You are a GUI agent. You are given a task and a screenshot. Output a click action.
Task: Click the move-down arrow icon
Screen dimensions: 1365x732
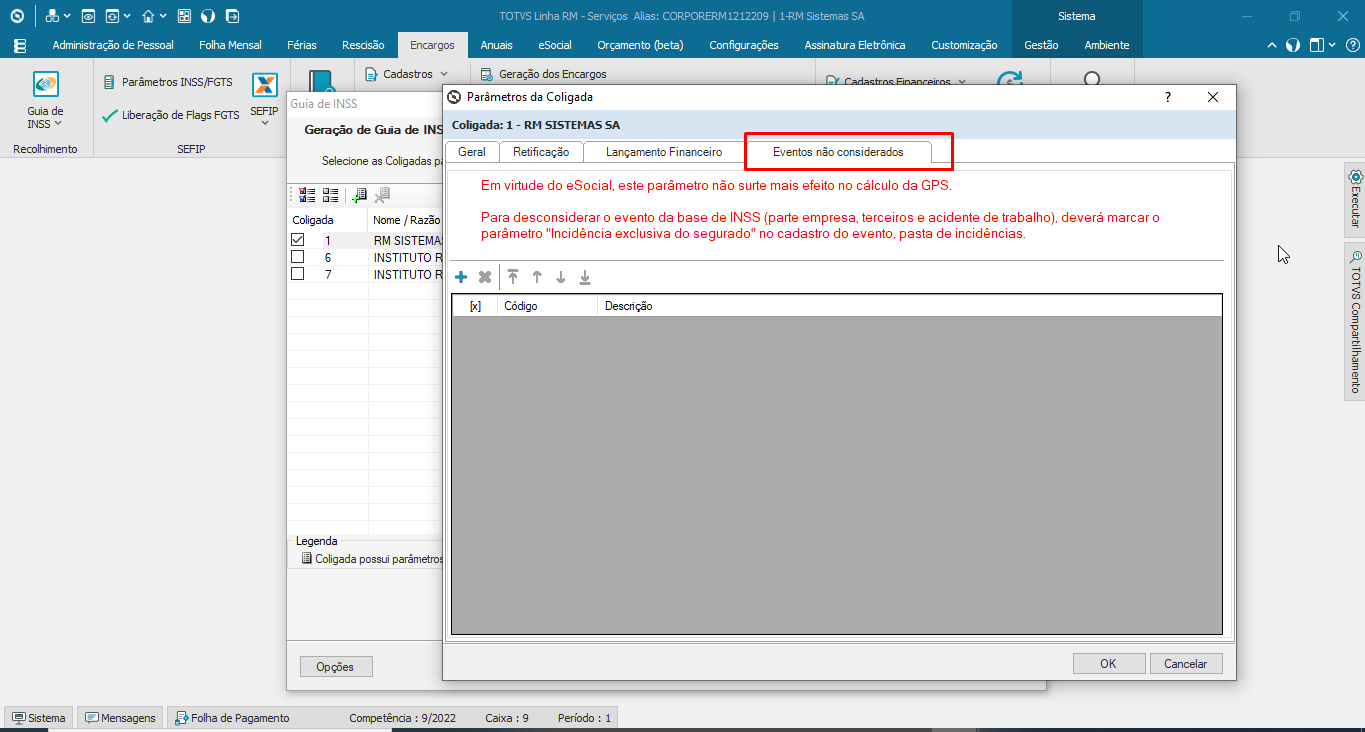pyautogui.click(x=561, y=277)
